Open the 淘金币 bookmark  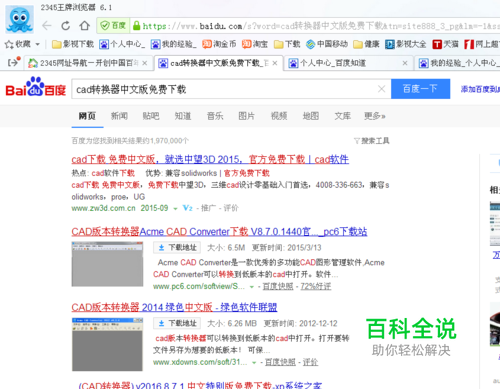[x=219, y=44]
